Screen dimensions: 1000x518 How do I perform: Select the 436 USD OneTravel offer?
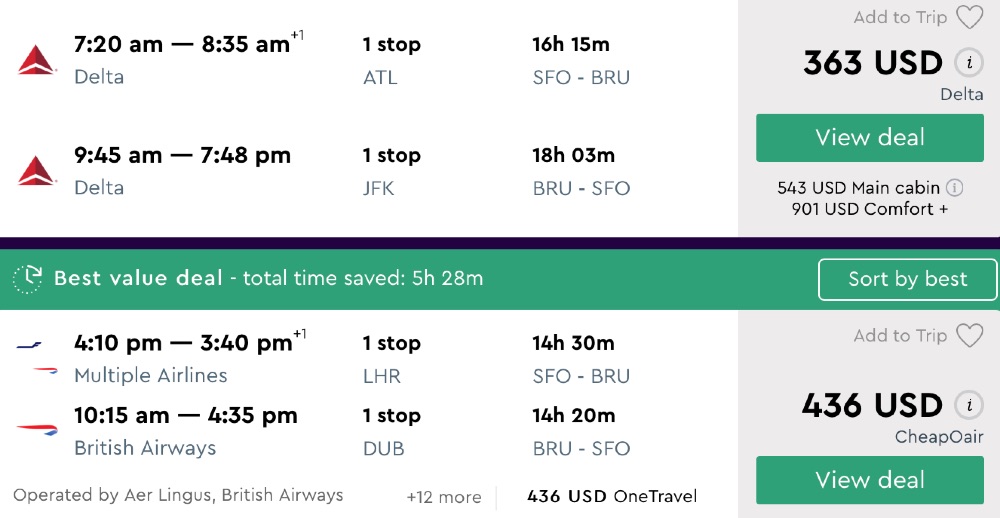point(612,496)
